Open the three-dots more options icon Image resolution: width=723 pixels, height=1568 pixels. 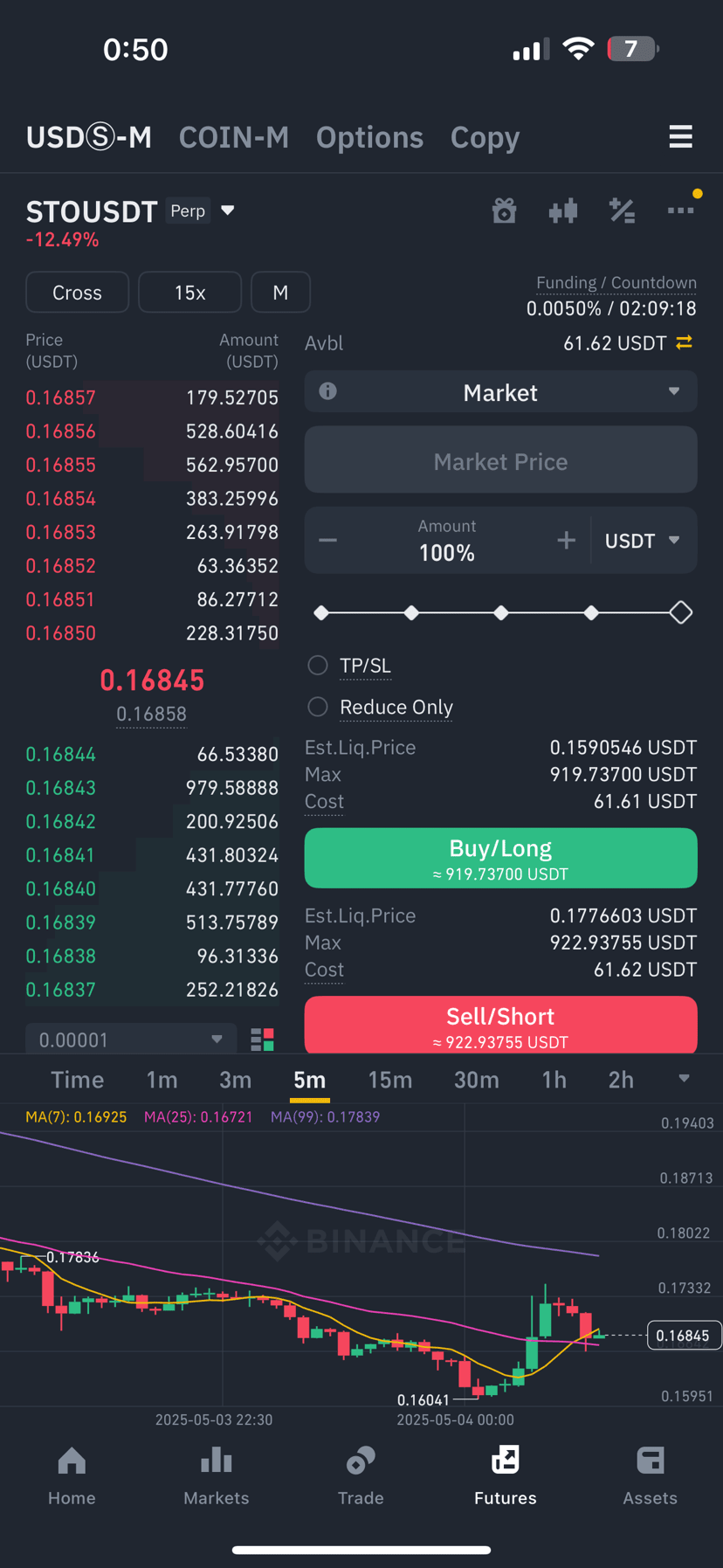(680, 211)
